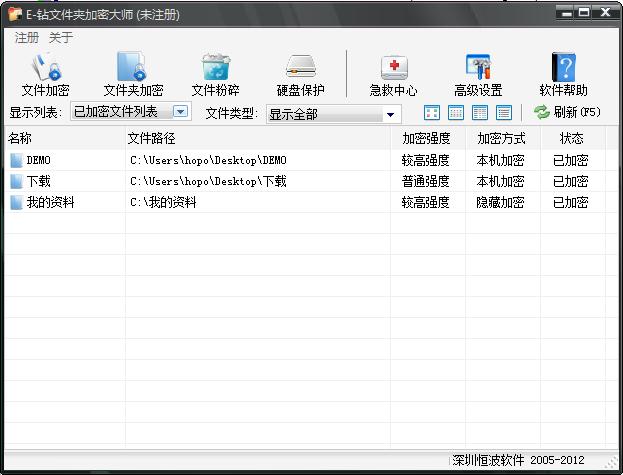Click the 刷新 (F5) refresh button

[x=567, y=112]
